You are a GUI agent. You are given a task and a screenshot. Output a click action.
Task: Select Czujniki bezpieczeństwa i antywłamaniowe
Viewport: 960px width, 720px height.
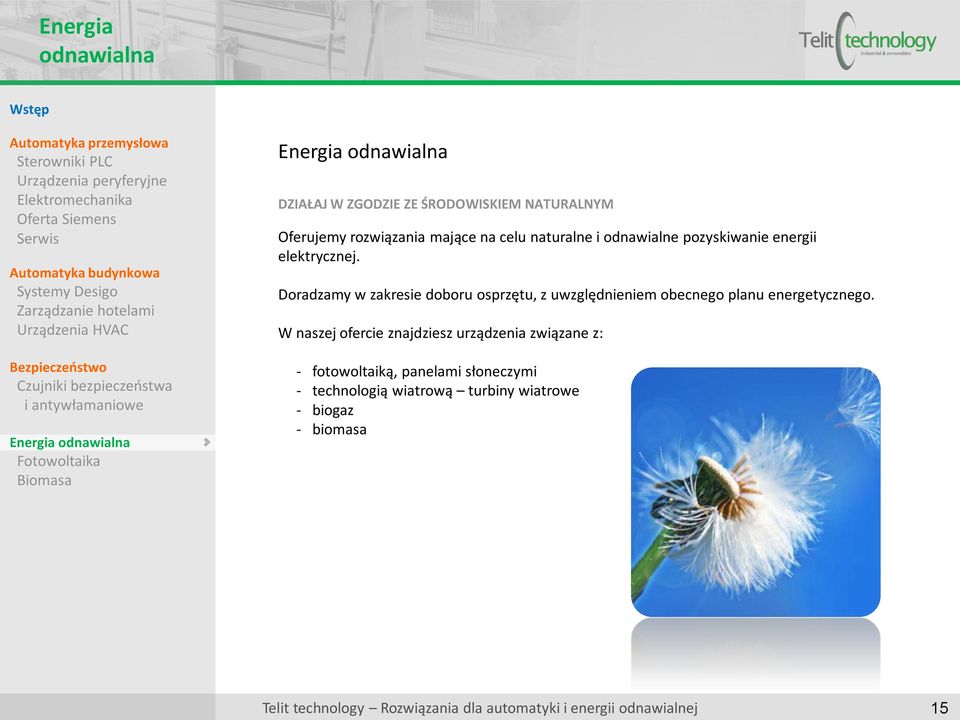coord(94,396)
